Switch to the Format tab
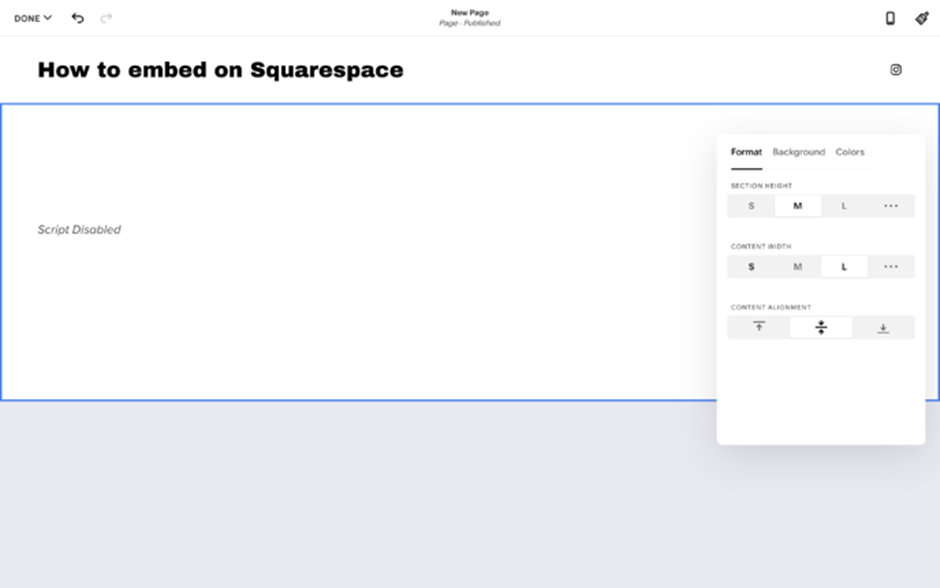This screenshot has width=940, height=588. [746, 152]
